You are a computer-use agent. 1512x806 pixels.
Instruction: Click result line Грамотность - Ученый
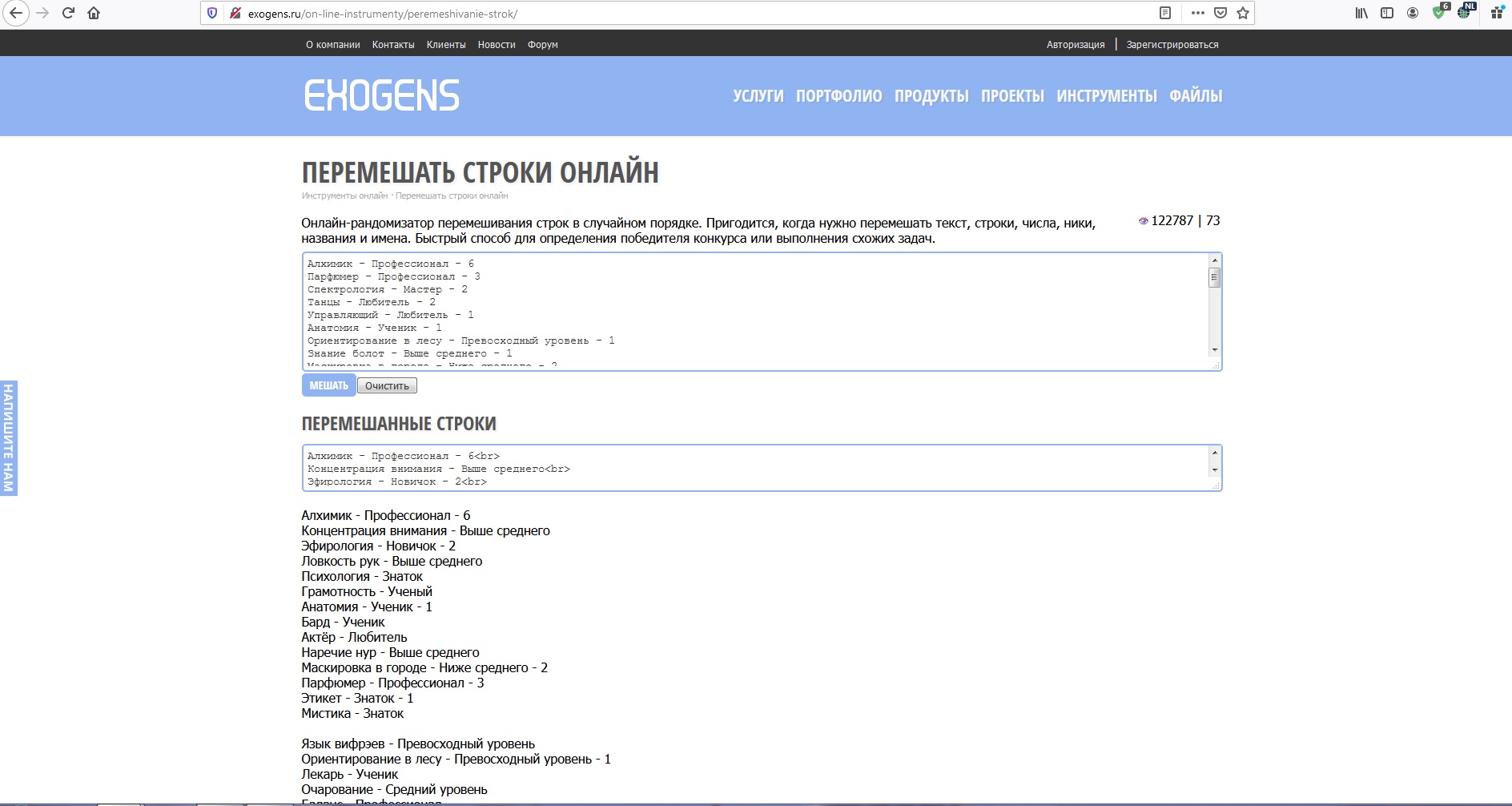tap(367, 591)
